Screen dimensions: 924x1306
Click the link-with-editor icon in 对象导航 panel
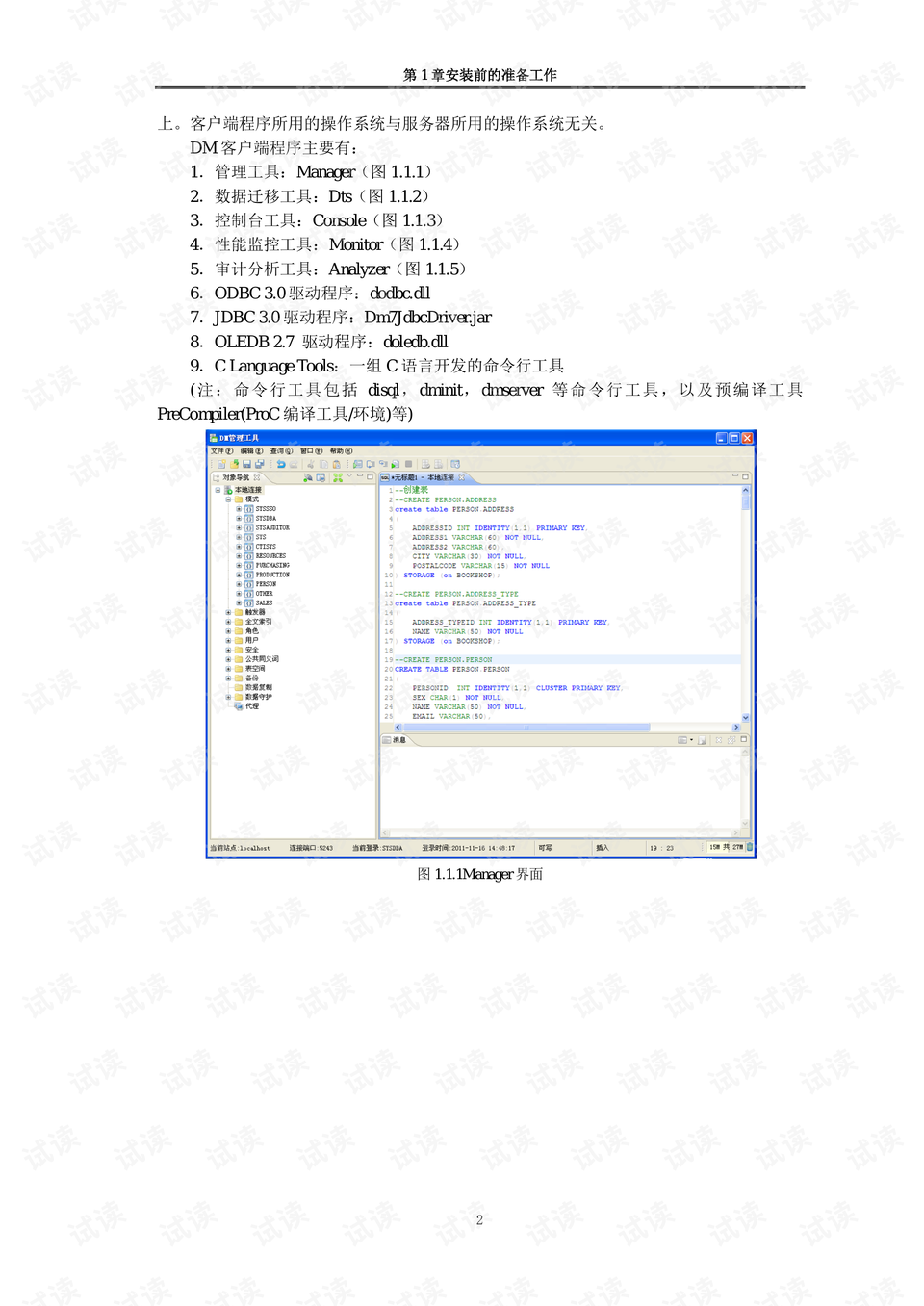tap(307, 477)
